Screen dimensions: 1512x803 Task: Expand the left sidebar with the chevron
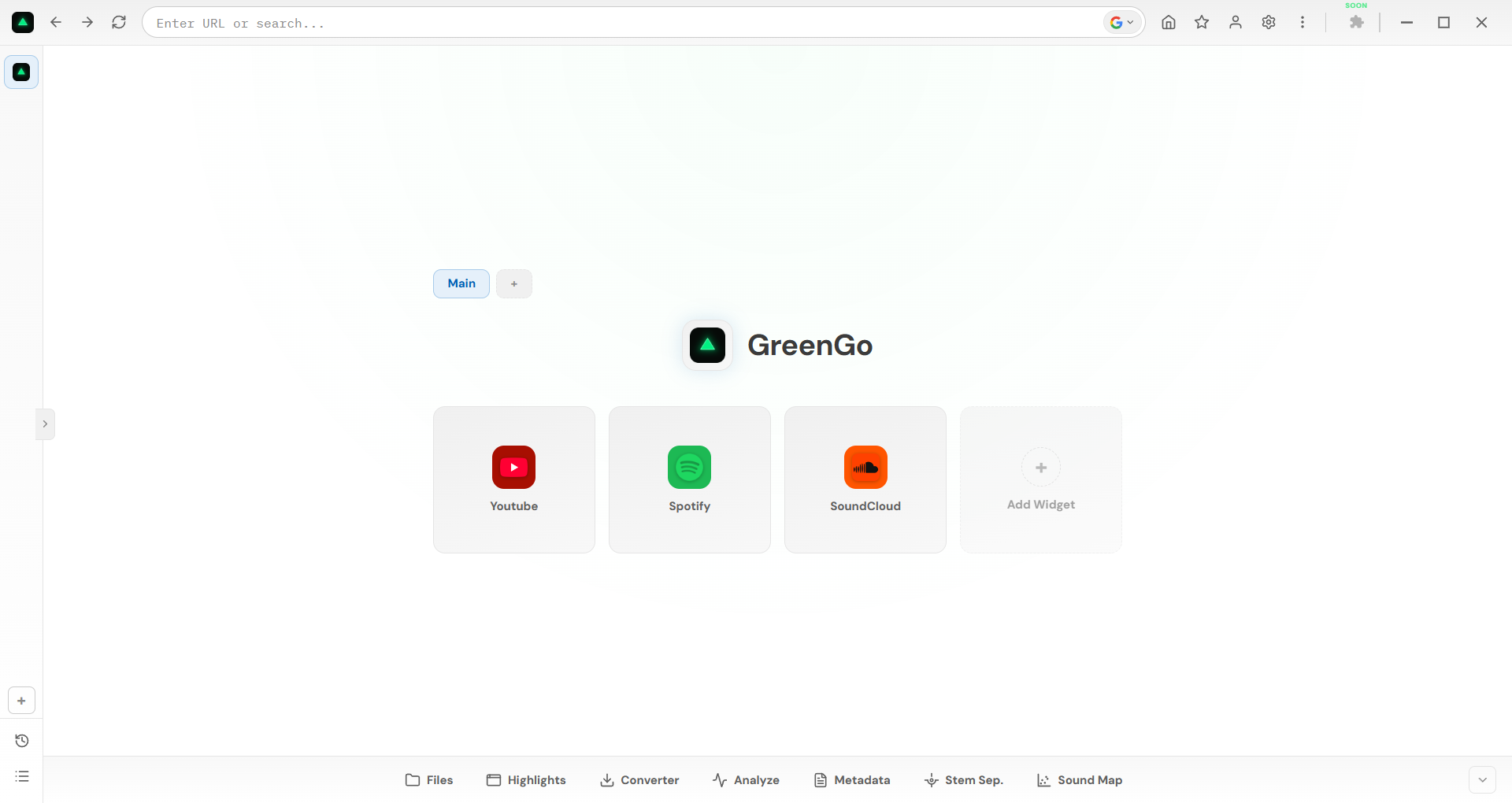[45, 424]
